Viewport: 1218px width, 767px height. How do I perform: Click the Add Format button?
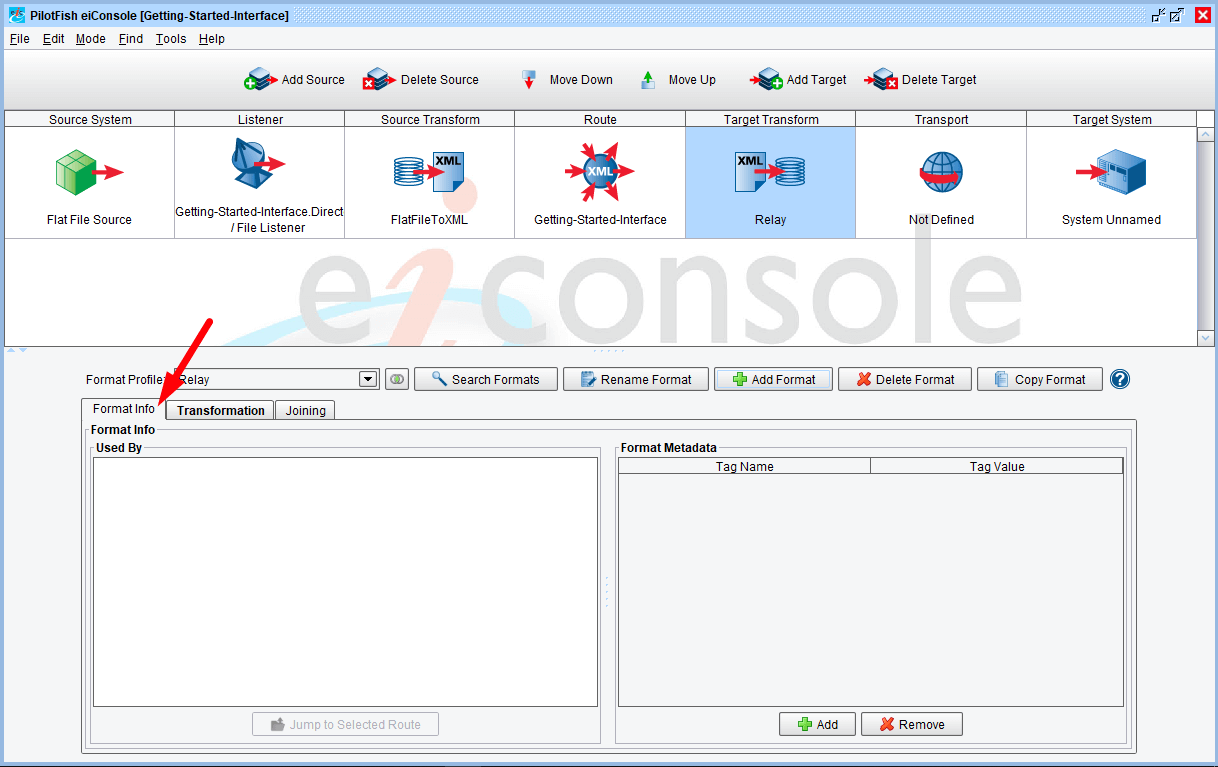(x=774, y=379)
